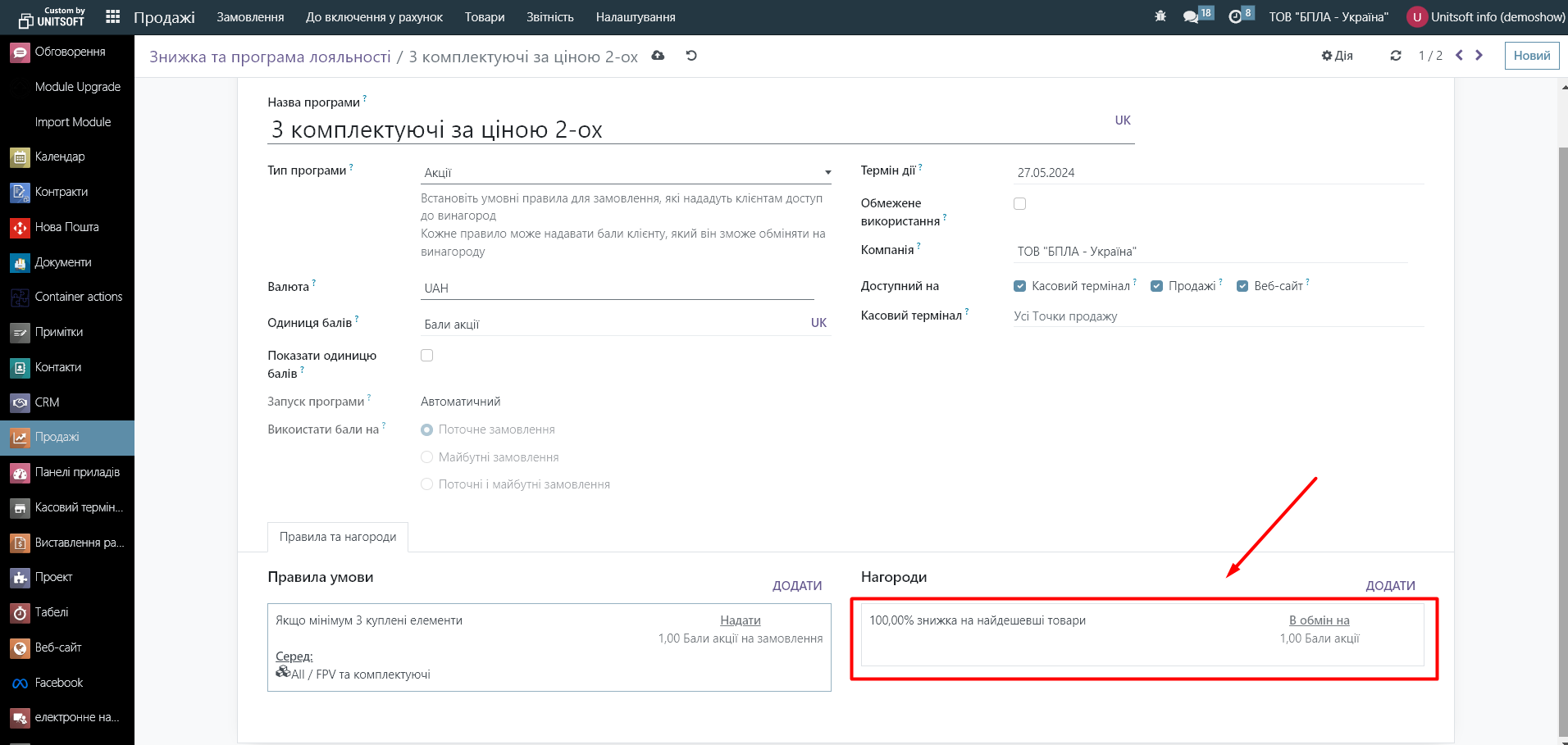Uncheck the Касовий термінал checkbox
The image size is (1568, 745).
click(x=1019, y=286)
